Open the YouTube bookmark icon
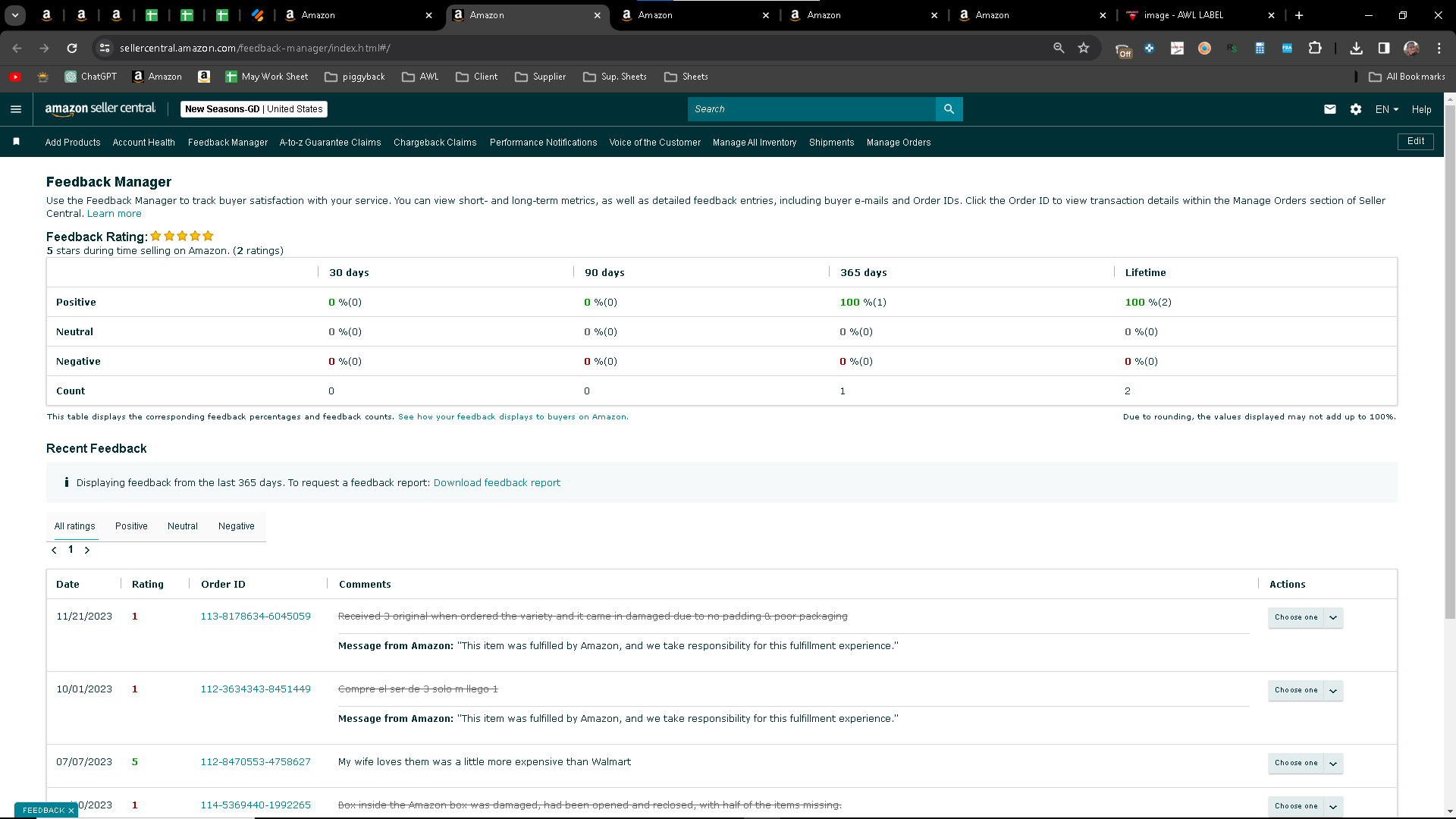 coord(15,77)
